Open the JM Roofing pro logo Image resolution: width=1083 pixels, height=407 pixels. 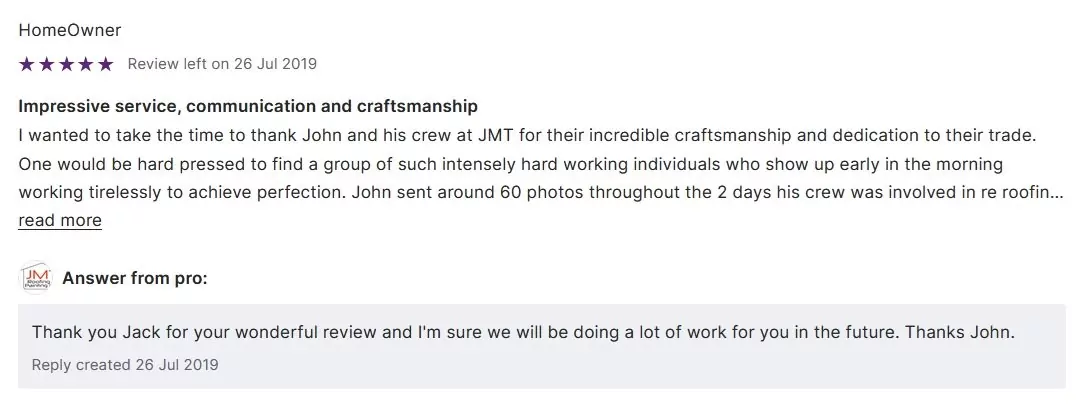coord(37,278)
